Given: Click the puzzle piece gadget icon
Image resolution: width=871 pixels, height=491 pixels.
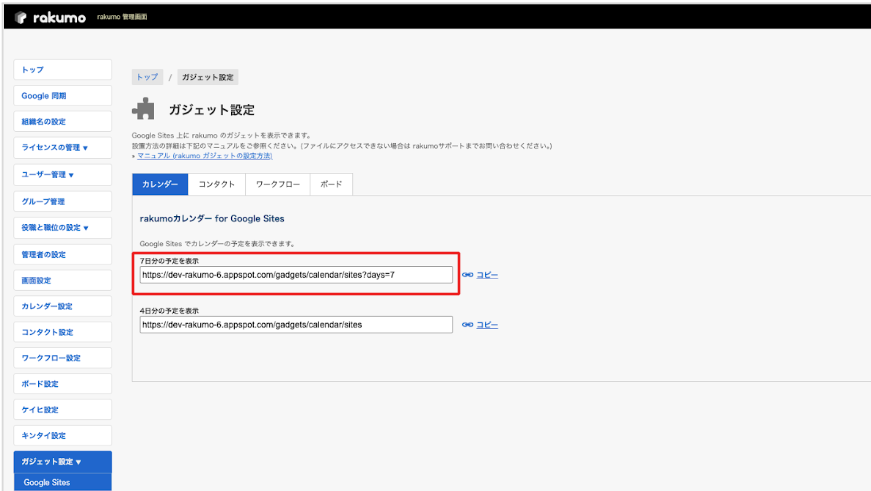Looking at the screenshot, I should point(145,109).
